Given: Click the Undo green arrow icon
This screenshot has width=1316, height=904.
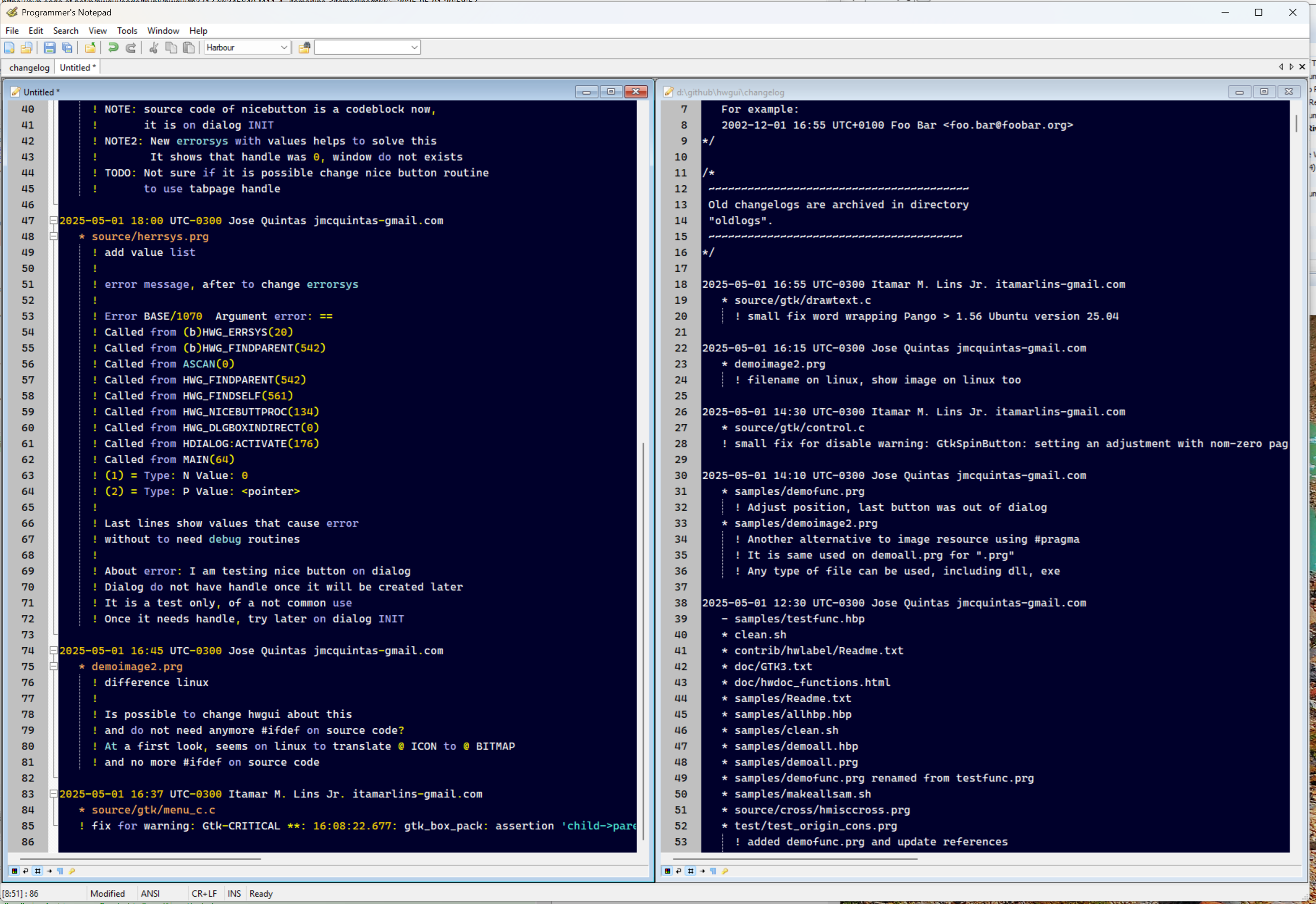Looking at the screenshot, I should pos(113,48).
